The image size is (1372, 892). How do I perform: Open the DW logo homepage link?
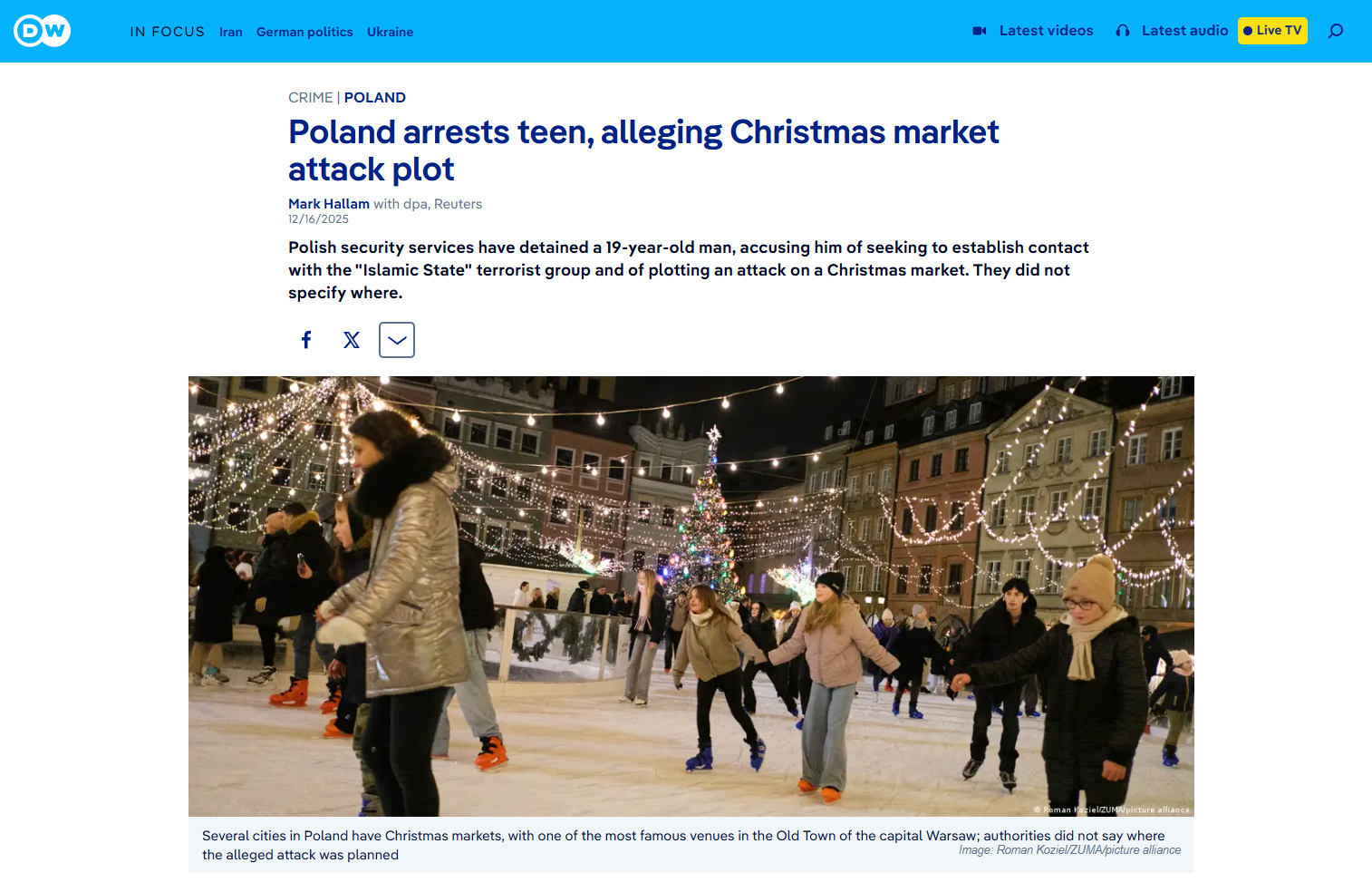42,31
